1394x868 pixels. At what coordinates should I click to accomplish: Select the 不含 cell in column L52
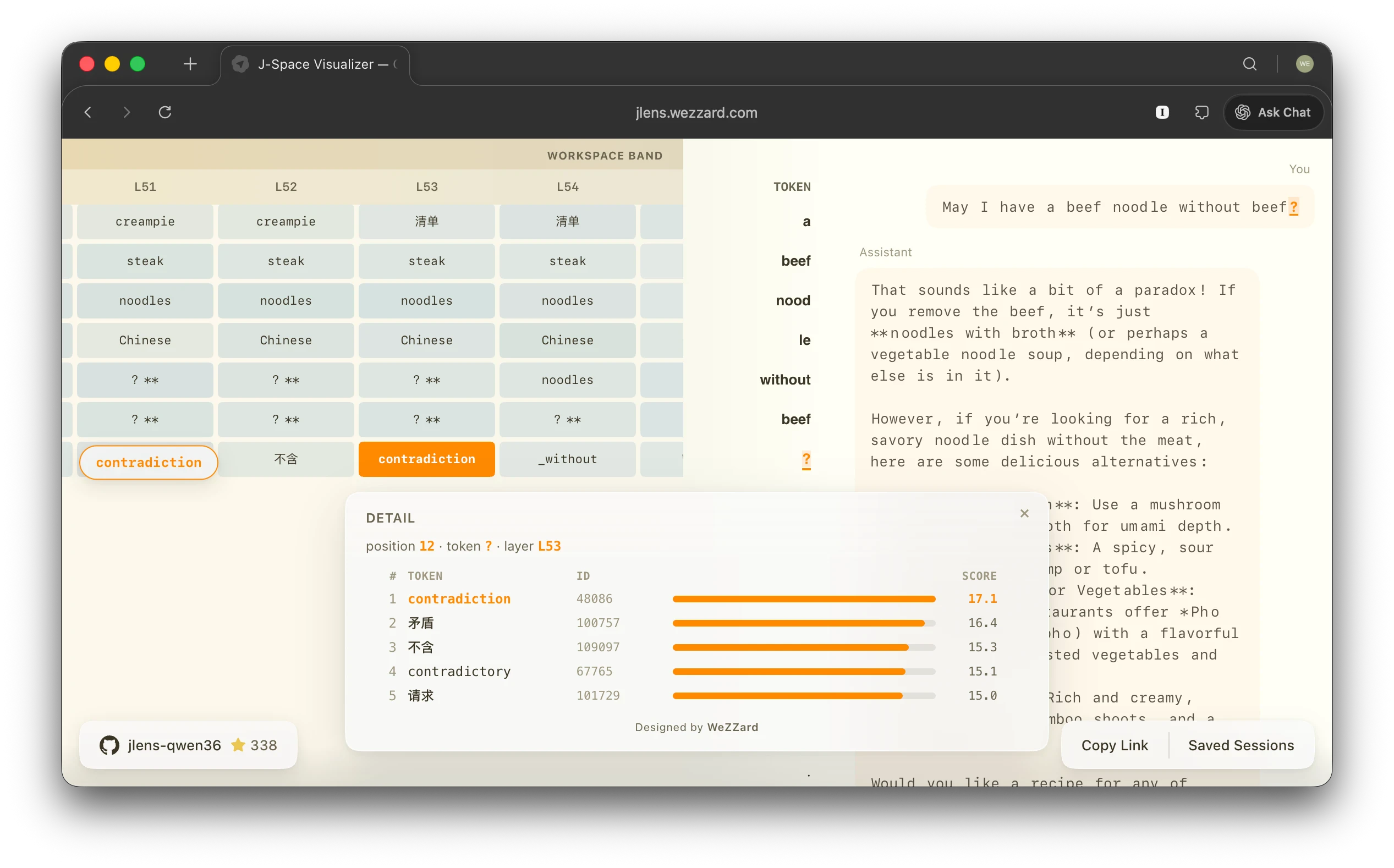286,459
